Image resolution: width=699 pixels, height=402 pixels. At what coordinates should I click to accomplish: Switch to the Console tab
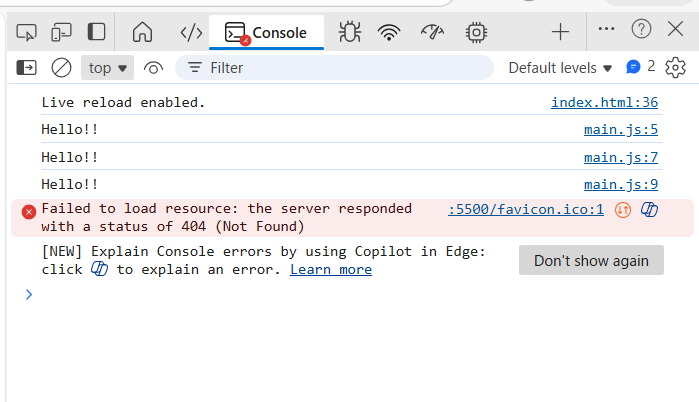click(x=266, y=33)
